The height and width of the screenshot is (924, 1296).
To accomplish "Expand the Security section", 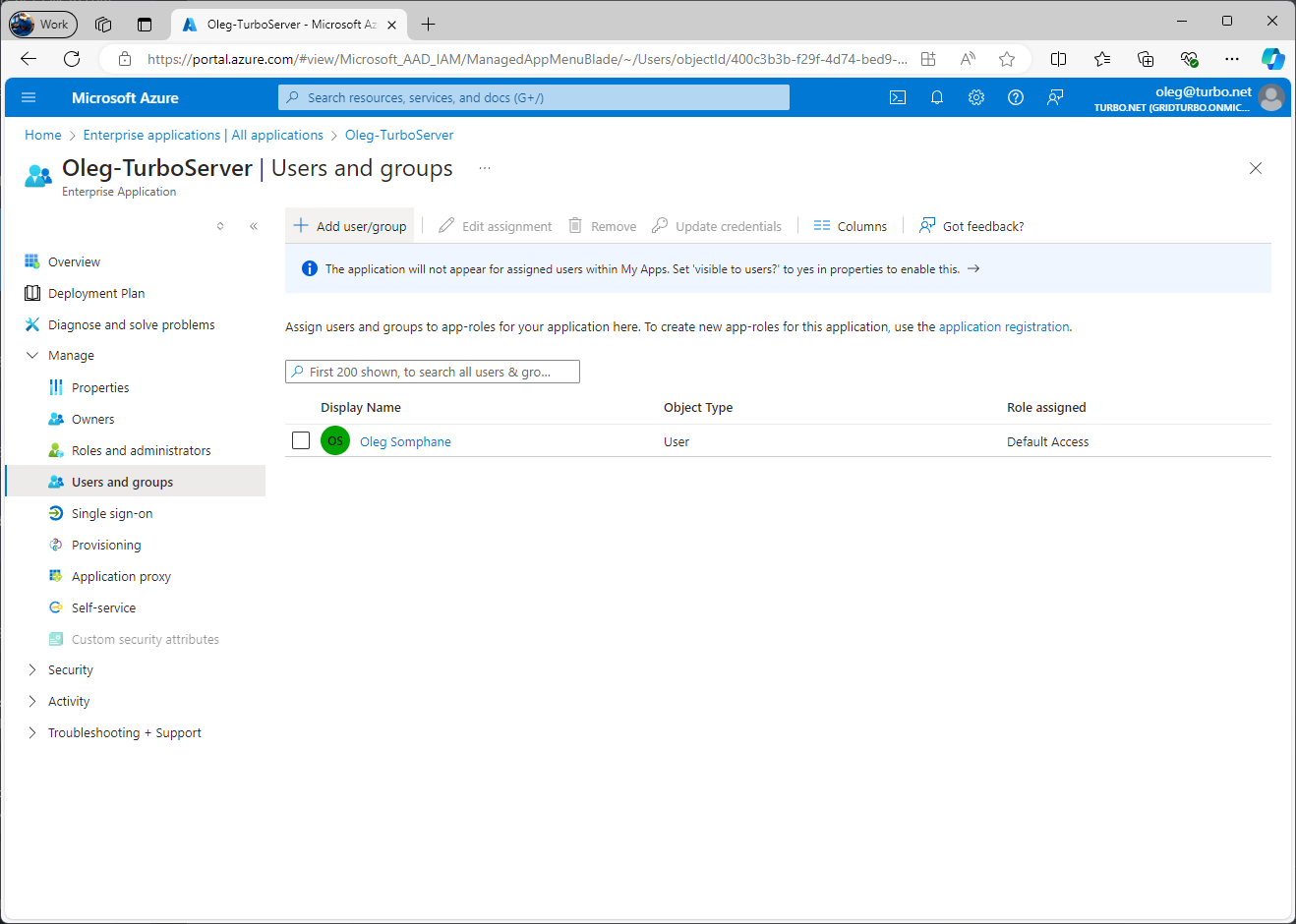I will point(69,669).
